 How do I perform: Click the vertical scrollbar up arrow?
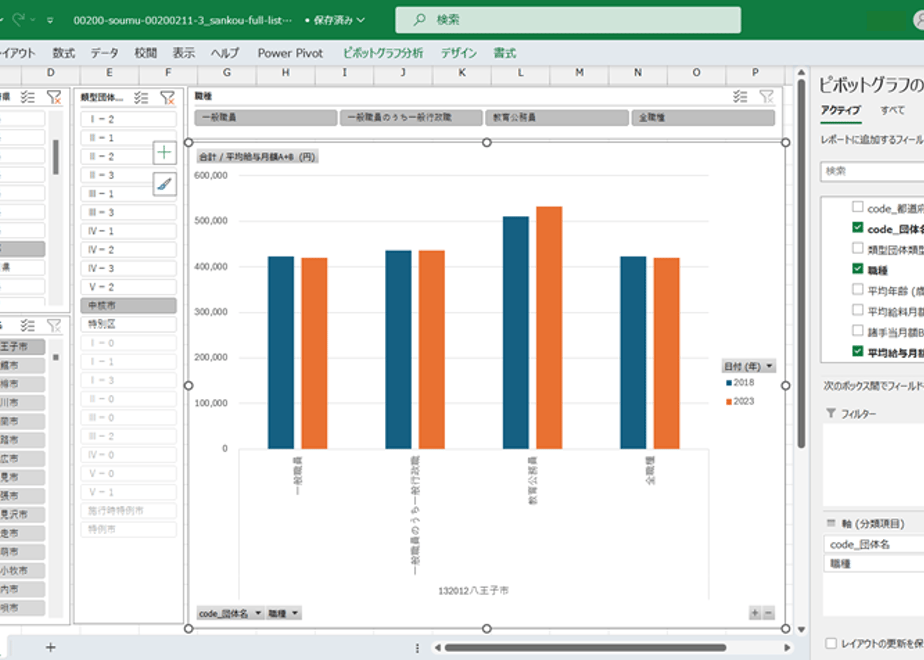point(801,72)
